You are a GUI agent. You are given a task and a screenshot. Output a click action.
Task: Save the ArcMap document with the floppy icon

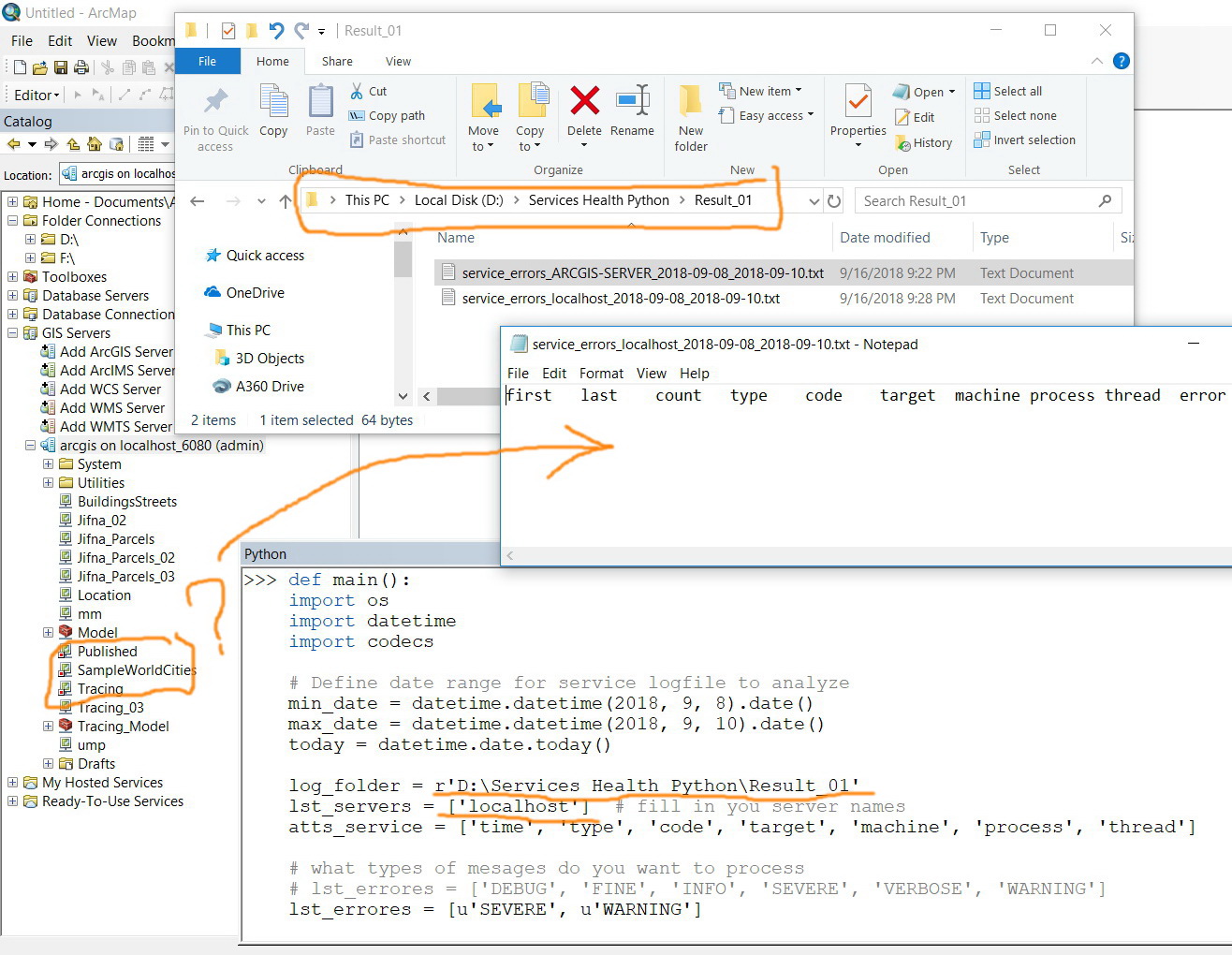60,67
